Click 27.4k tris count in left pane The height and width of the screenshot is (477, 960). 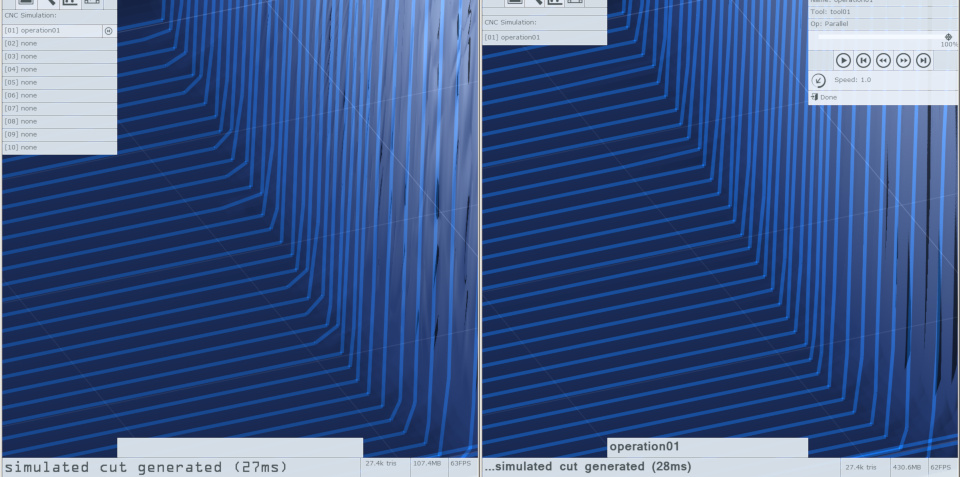(381, 464)
